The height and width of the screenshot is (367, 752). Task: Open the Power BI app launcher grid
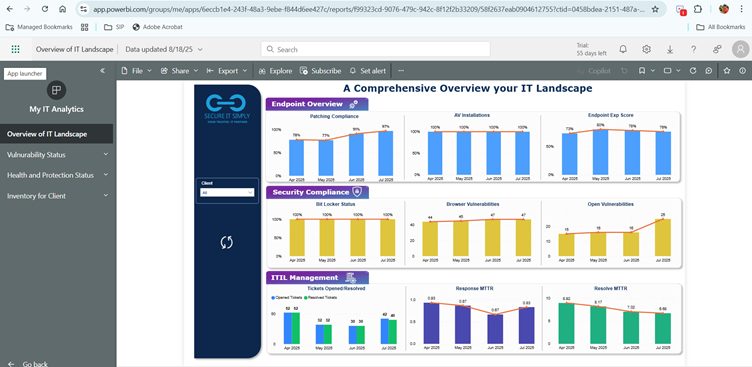click(15, 49)
